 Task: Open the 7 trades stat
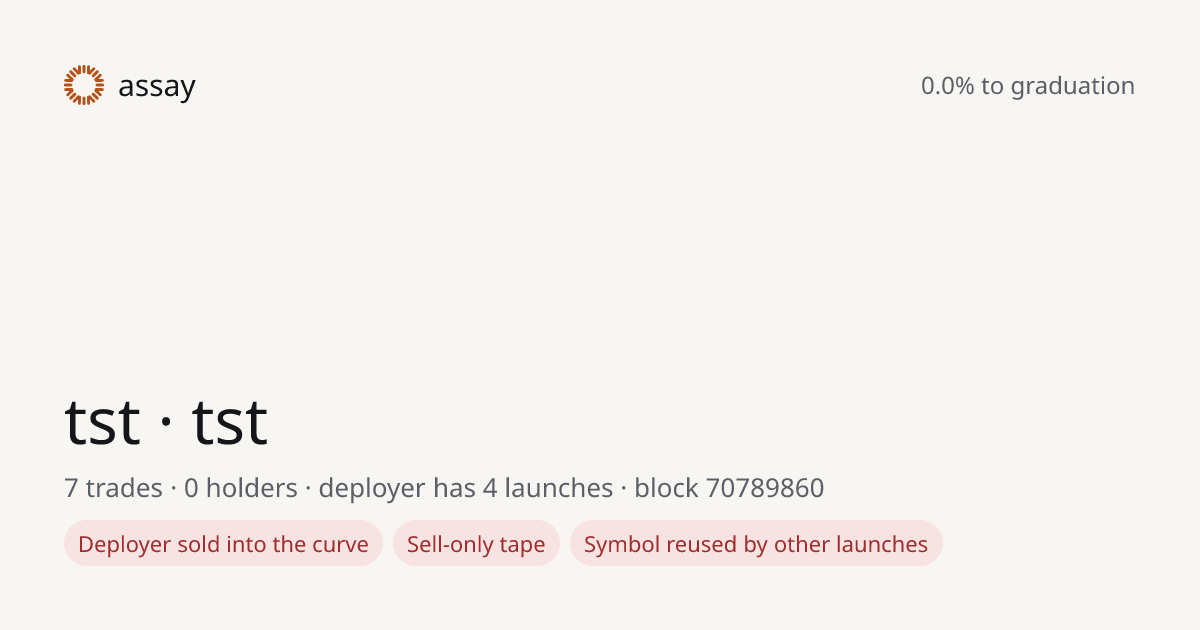point(113,488)
